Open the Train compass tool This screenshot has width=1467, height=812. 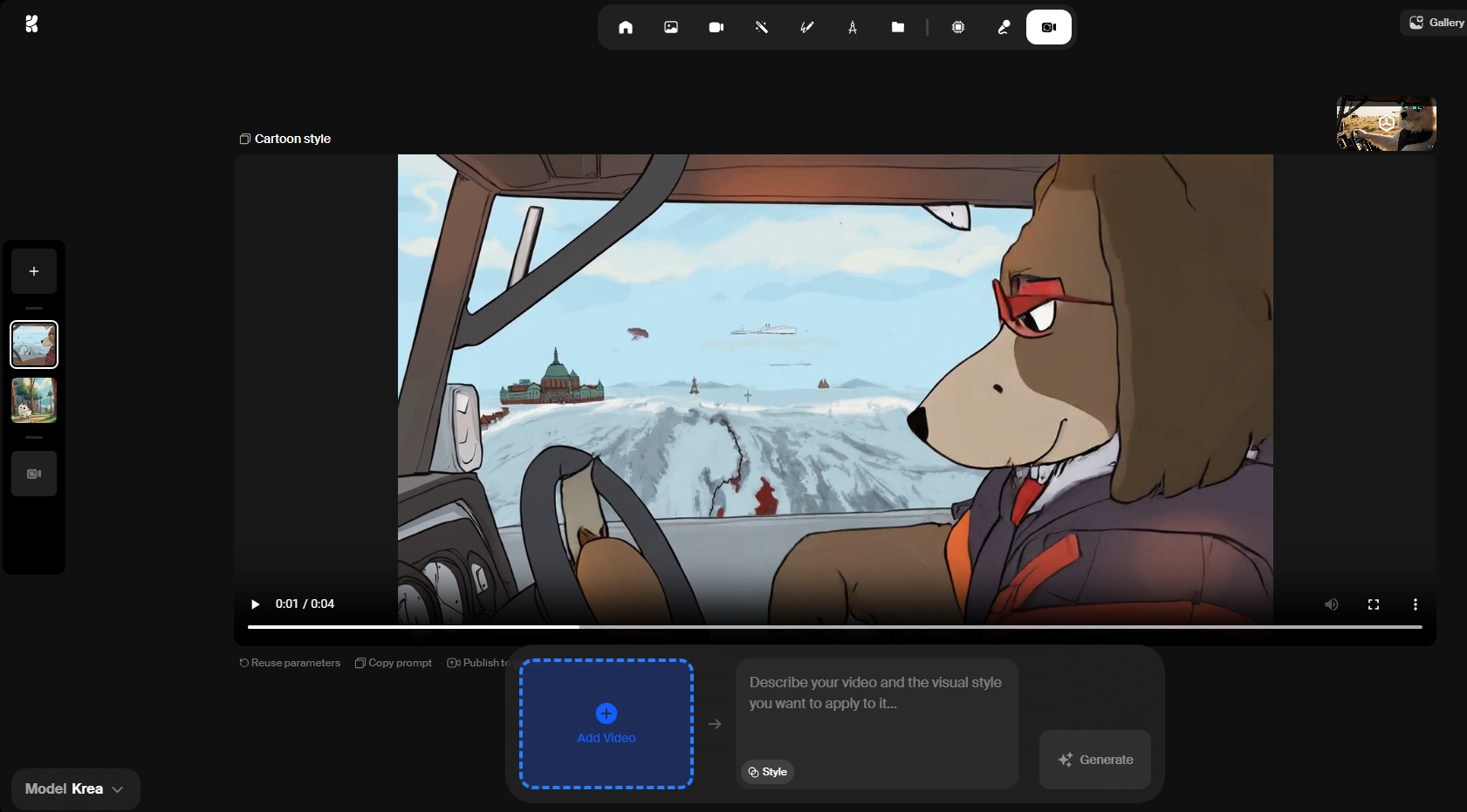click(x=853, y=27)
